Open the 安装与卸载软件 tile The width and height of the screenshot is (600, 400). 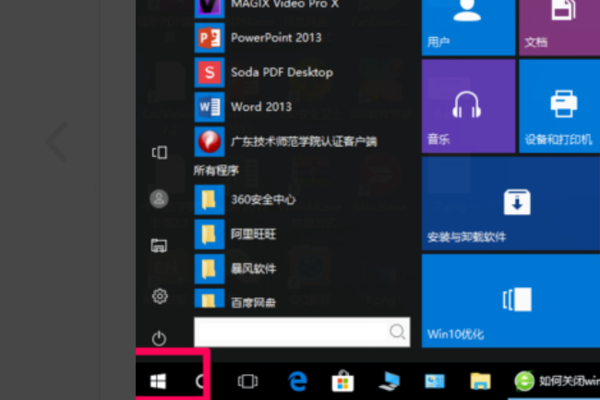click(511, 204)
